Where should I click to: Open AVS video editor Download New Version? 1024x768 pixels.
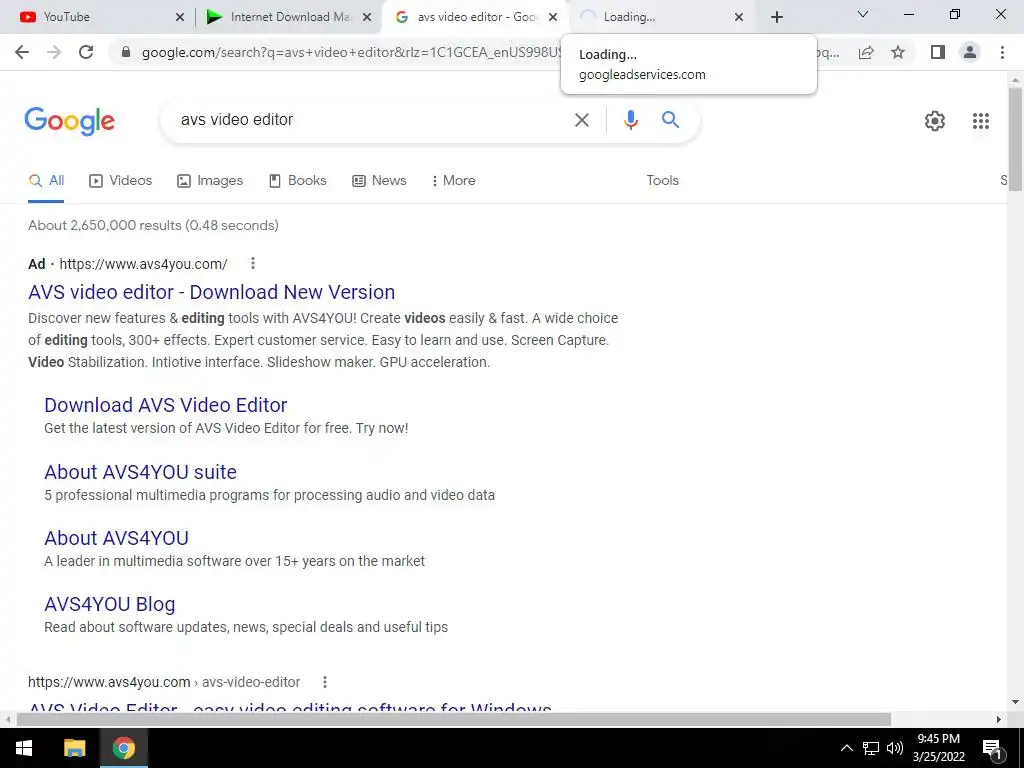coord(212,292)
